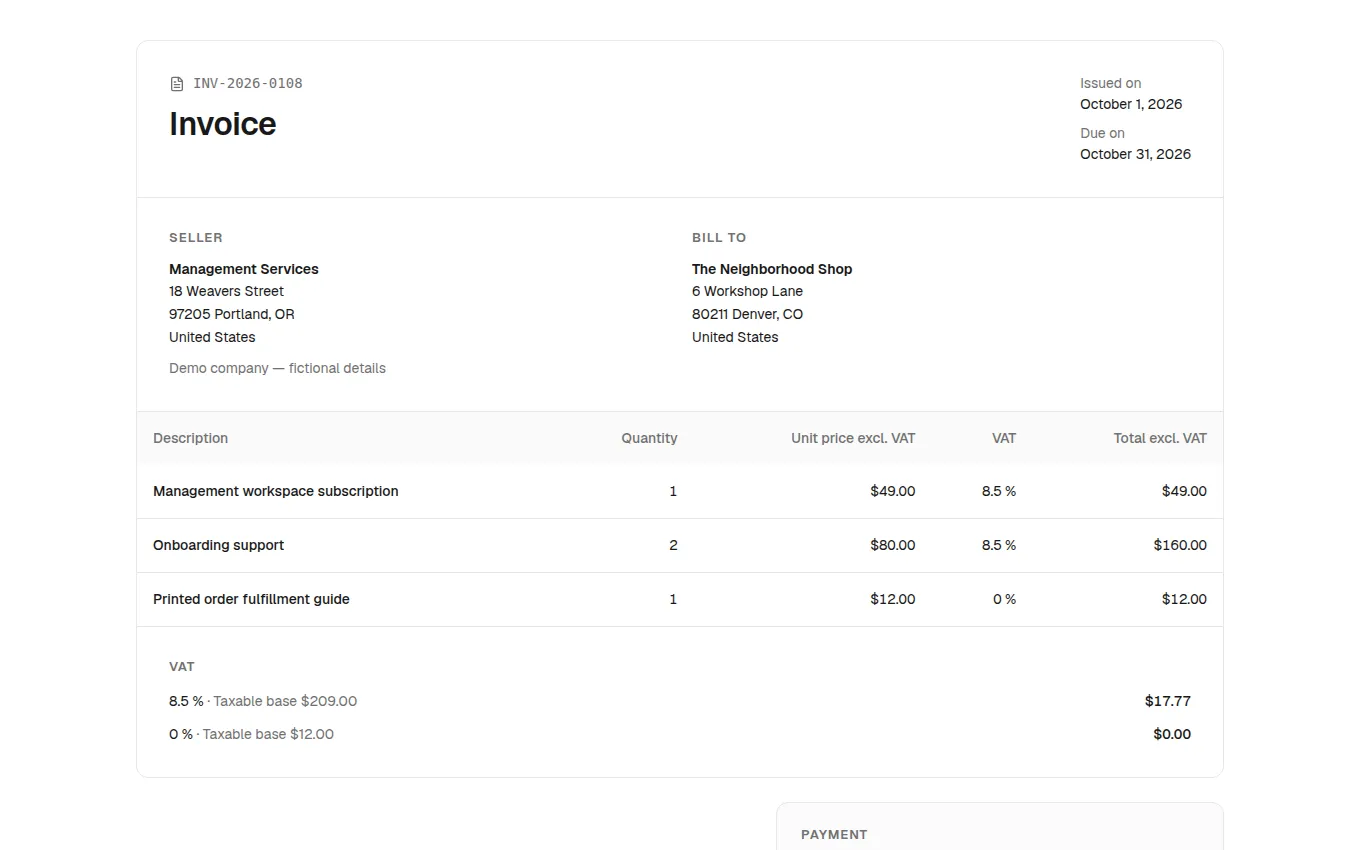Select the Printed order fulfillment guide item
Screen dimensions: 1360x850
point(251,599)
